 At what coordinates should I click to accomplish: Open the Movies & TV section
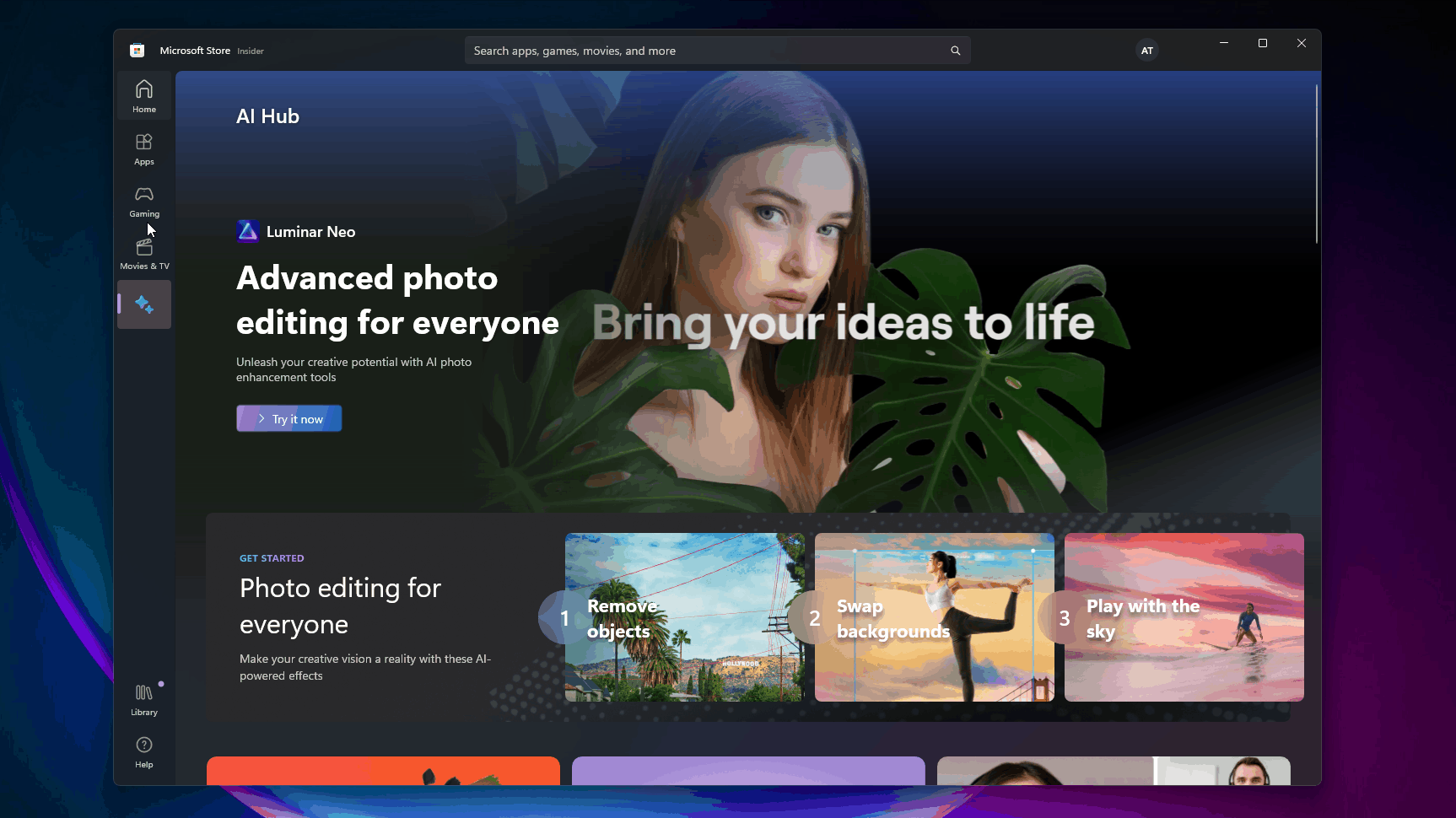coord(144,254)
